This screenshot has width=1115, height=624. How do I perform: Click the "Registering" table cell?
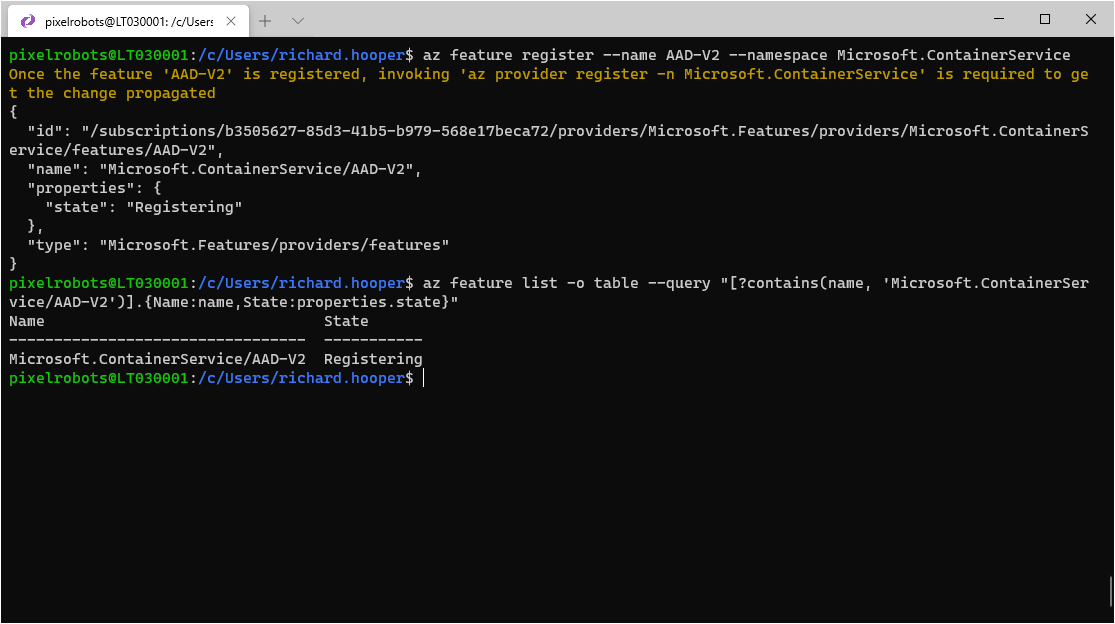pyautogui.click(x=373, y=359)
